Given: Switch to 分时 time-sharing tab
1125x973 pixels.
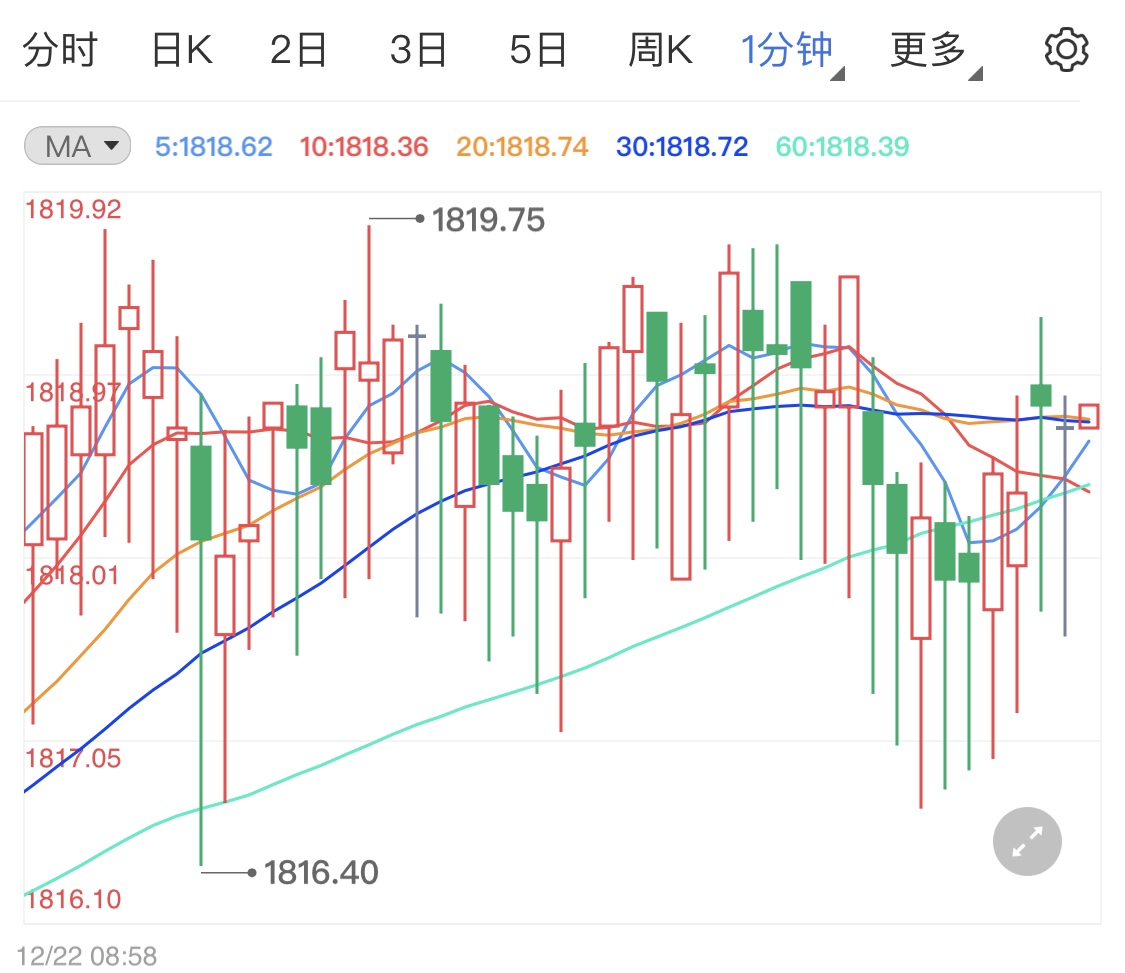Looking at the screenshot, I should click(x=60, y=50).
